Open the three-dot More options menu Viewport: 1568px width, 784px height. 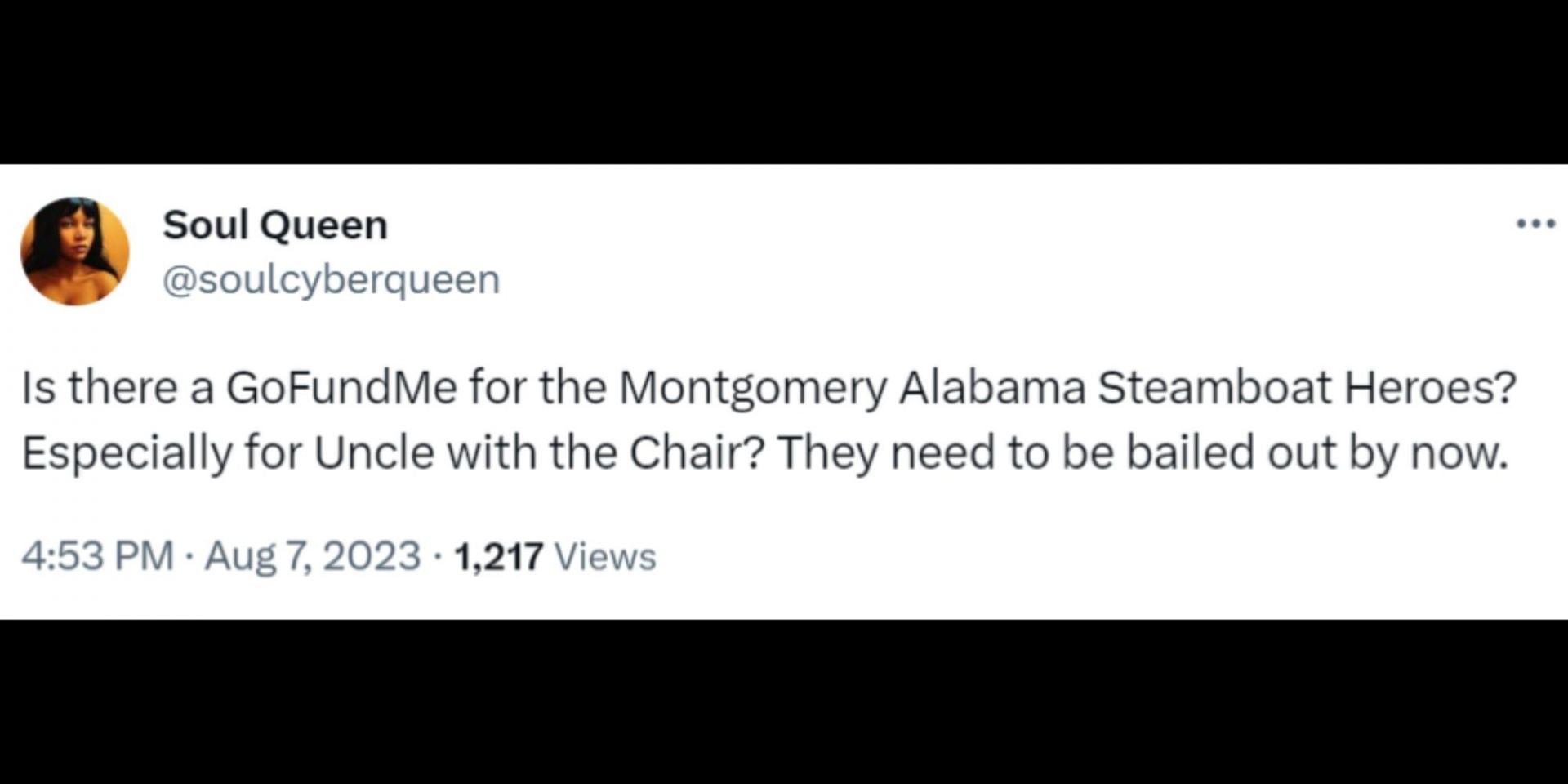[1535, 224]
